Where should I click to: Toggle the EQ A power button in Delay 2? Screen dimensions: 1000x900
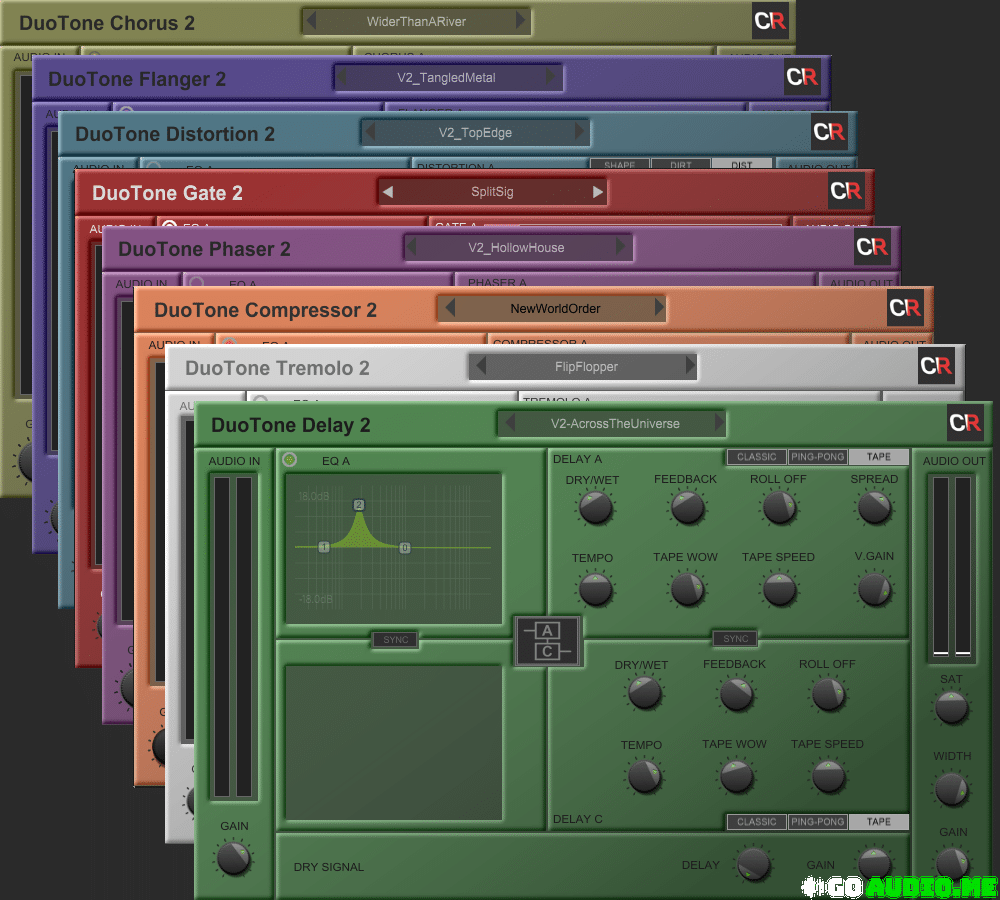[x=290, y=459]
